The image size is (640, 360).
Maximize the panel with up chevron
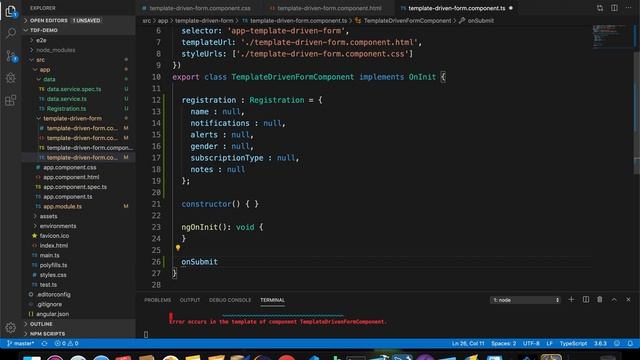click(x=614, y=300)
